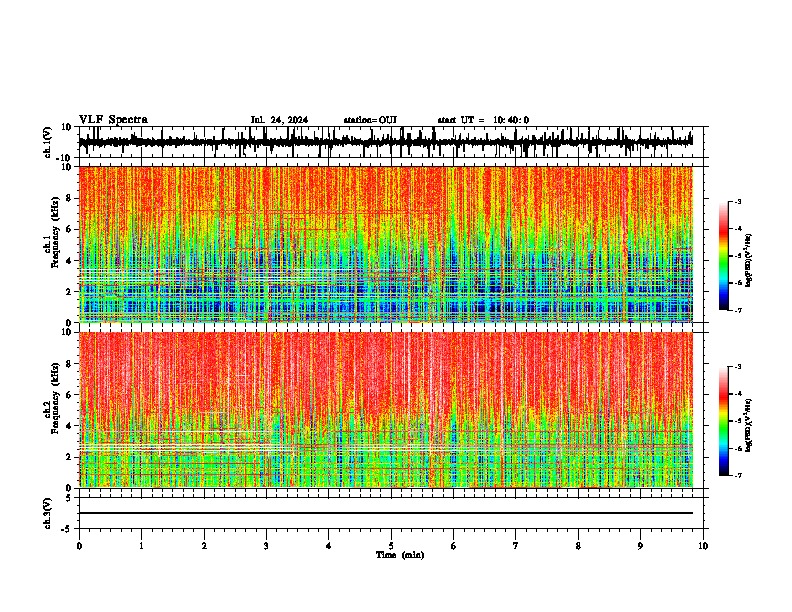The image size is (792, 612).
Task: Click the time axis tick label '1'
Action: (141, 546)
